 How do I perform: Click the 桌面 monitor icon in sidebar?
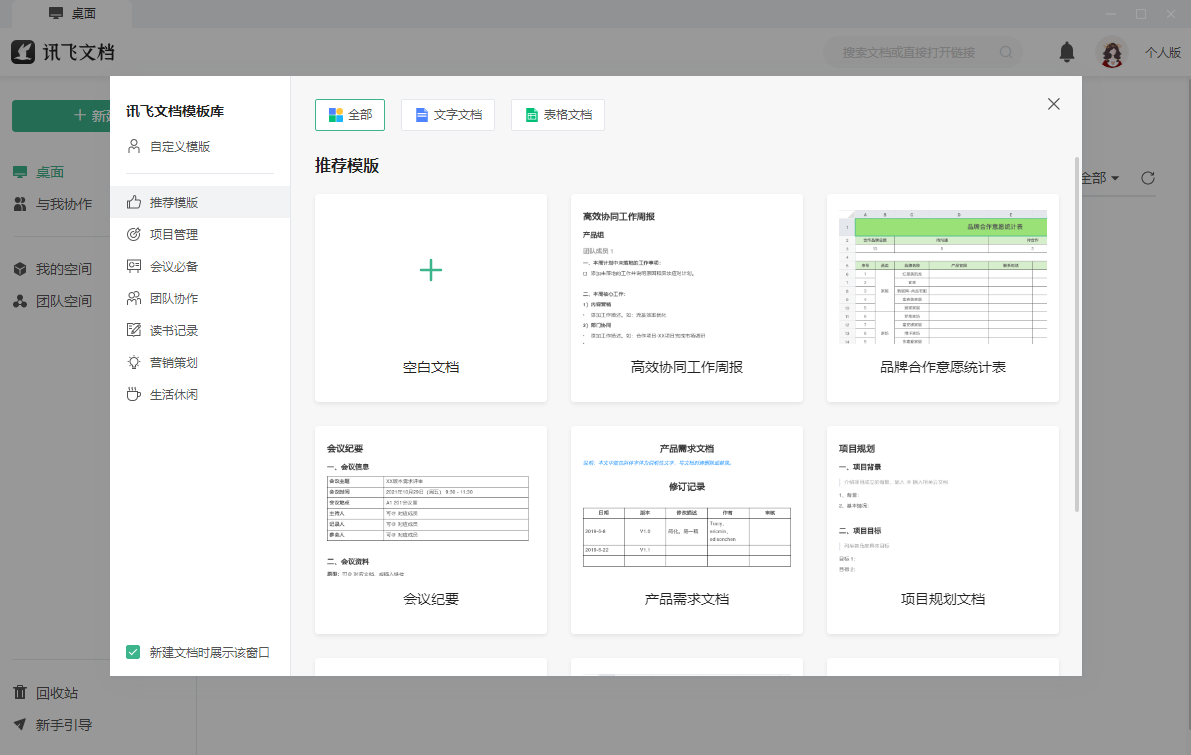[x=20, y=172]
